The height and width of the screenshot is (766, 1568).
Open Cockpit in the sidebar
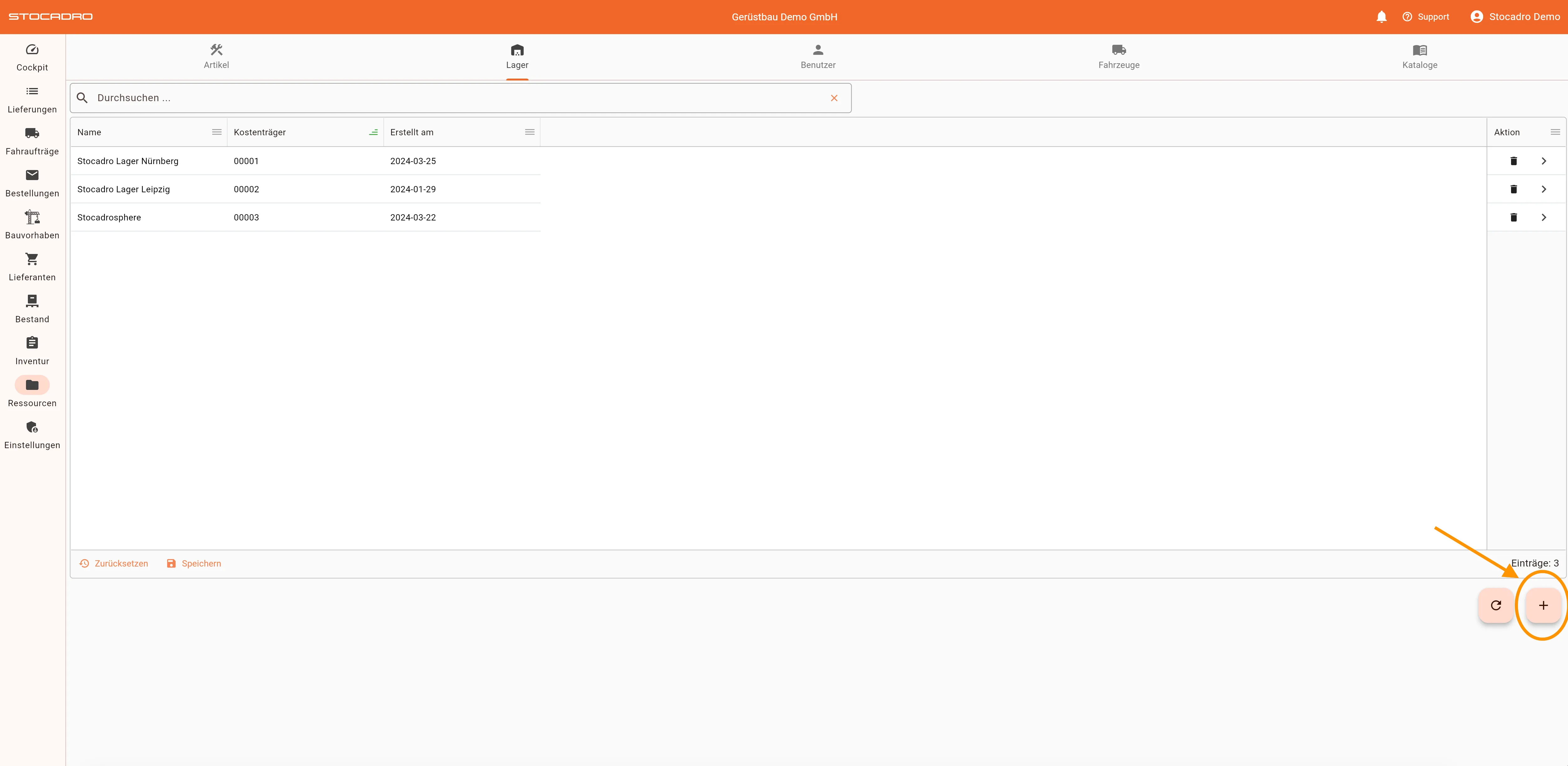(32, 57)
